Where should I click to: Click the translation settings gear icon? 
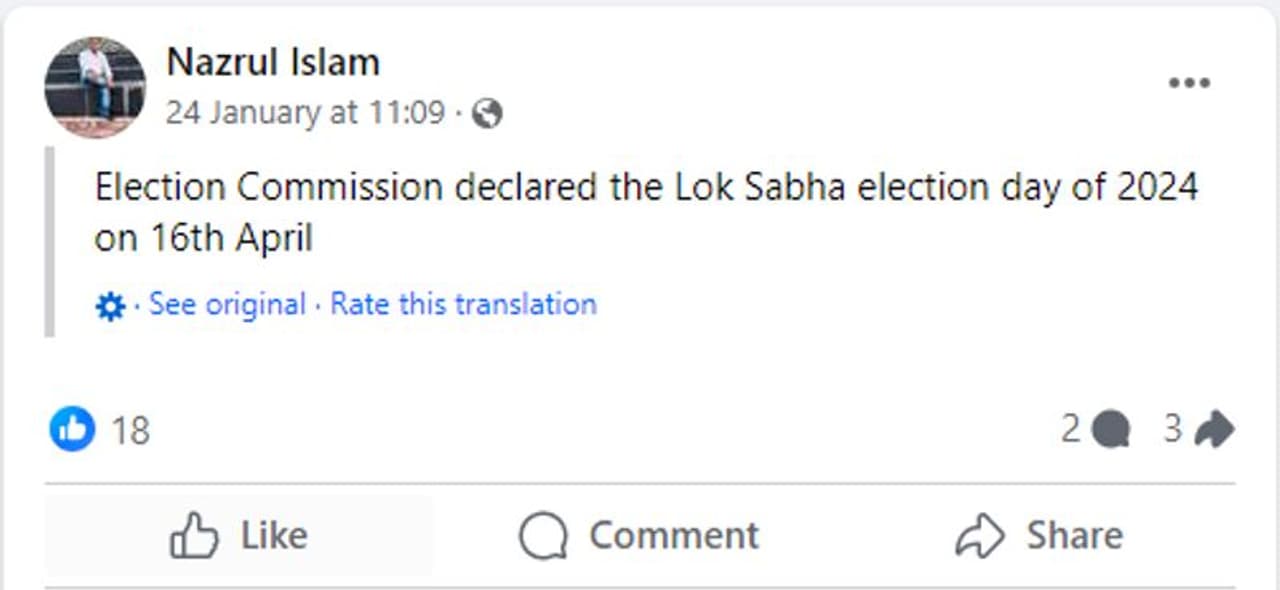pyautogui.click(x=109, y=306)
